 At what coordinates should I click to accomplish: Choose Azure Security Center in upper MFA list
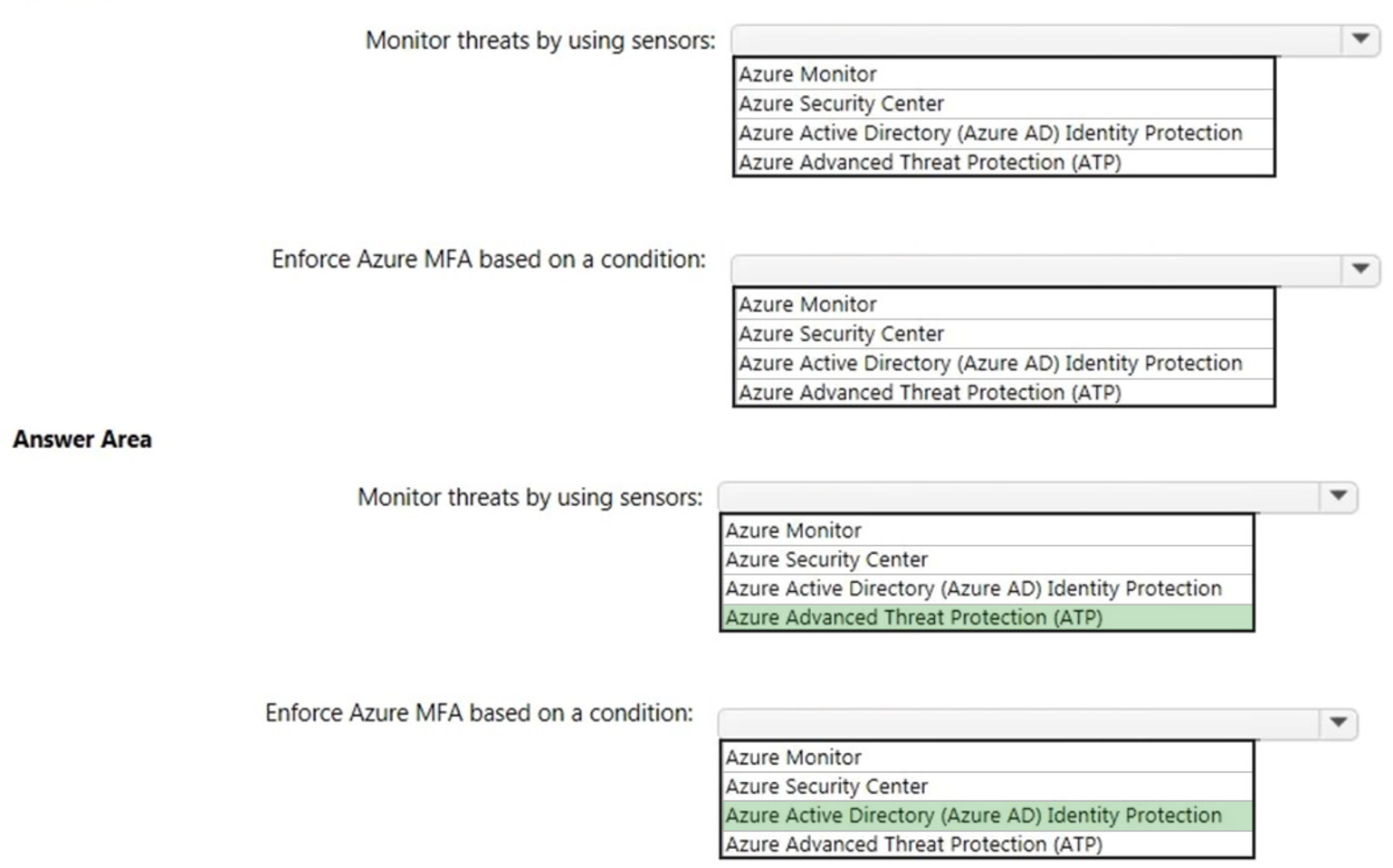point(841,334)
